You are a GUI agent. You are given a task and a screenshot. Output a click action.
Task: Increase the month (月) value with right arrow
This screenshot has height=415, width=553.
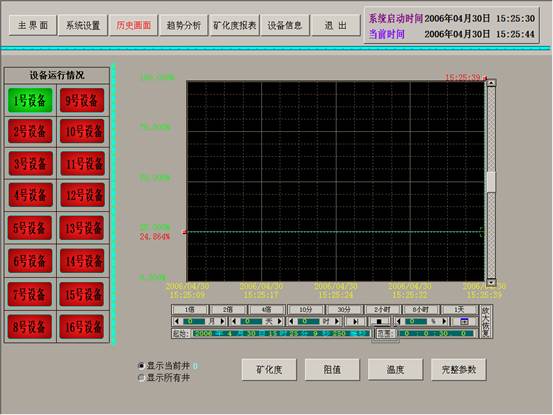pos(222,321)
